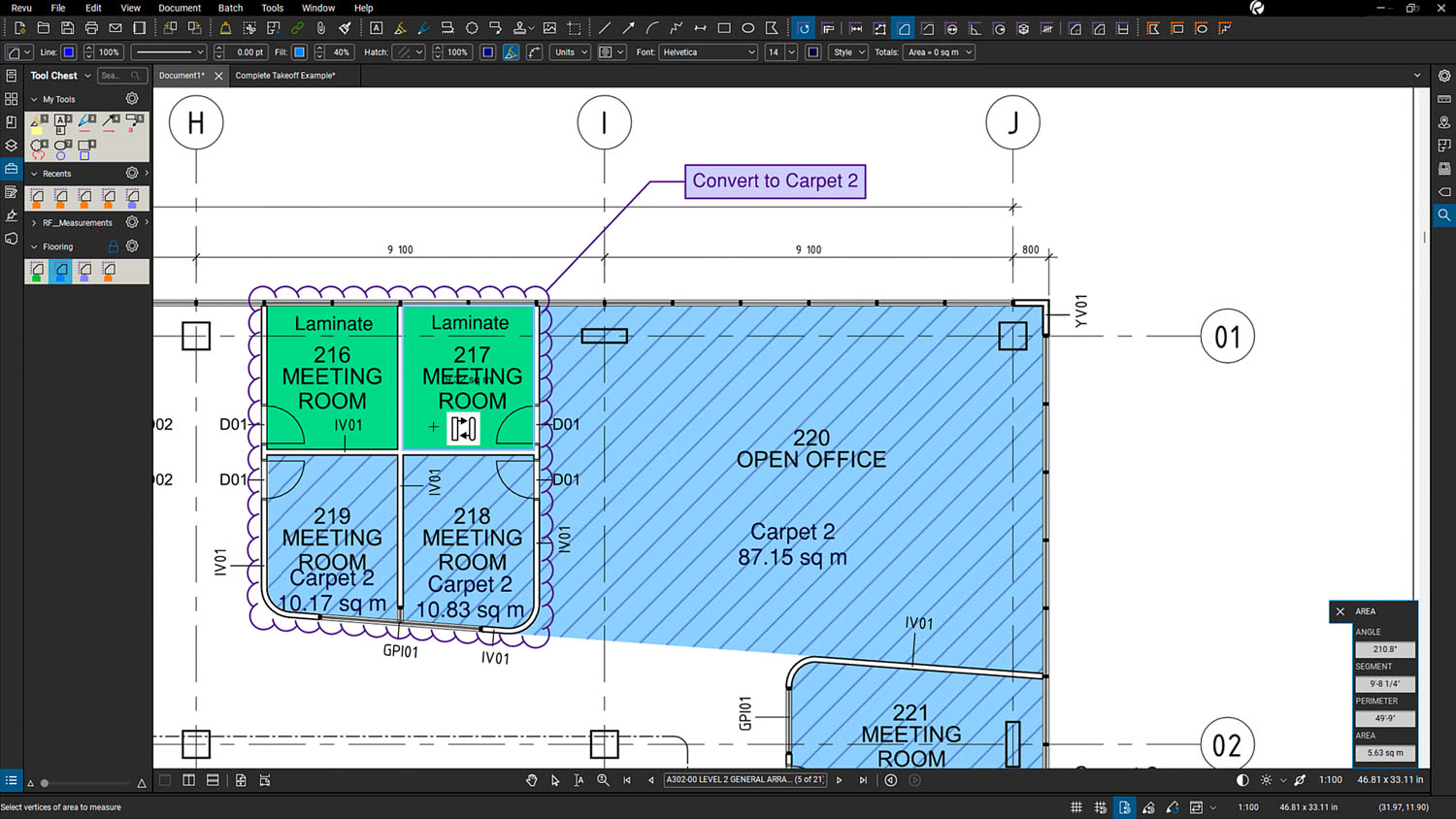Go to next page button
1456x819 pixels.
(x=840, y=780)
